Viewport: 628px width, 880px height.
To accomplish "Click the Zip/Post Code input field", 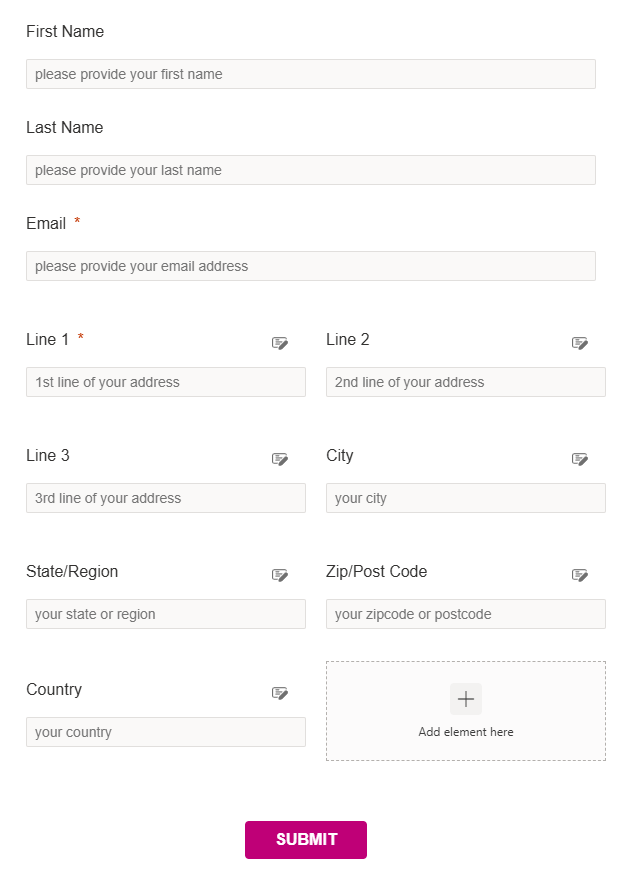I will tap(466, 614).
